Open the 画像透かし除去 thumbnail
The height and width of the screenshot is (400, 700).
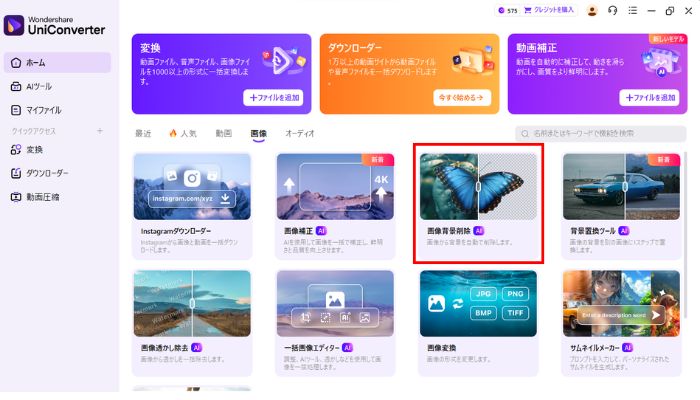pyautogui.click(x=192, y=304)
